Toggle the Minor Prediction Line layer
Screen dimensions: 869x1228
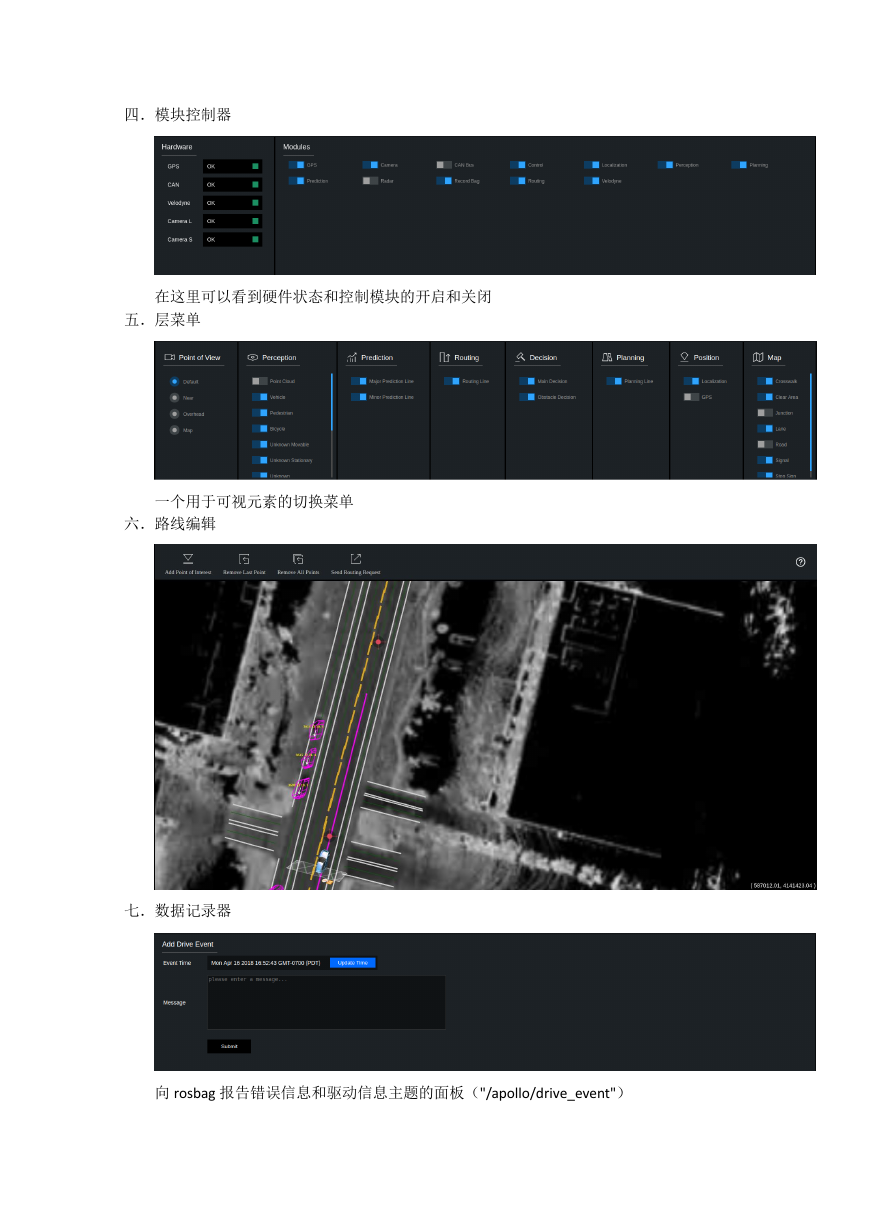(359, 397)
